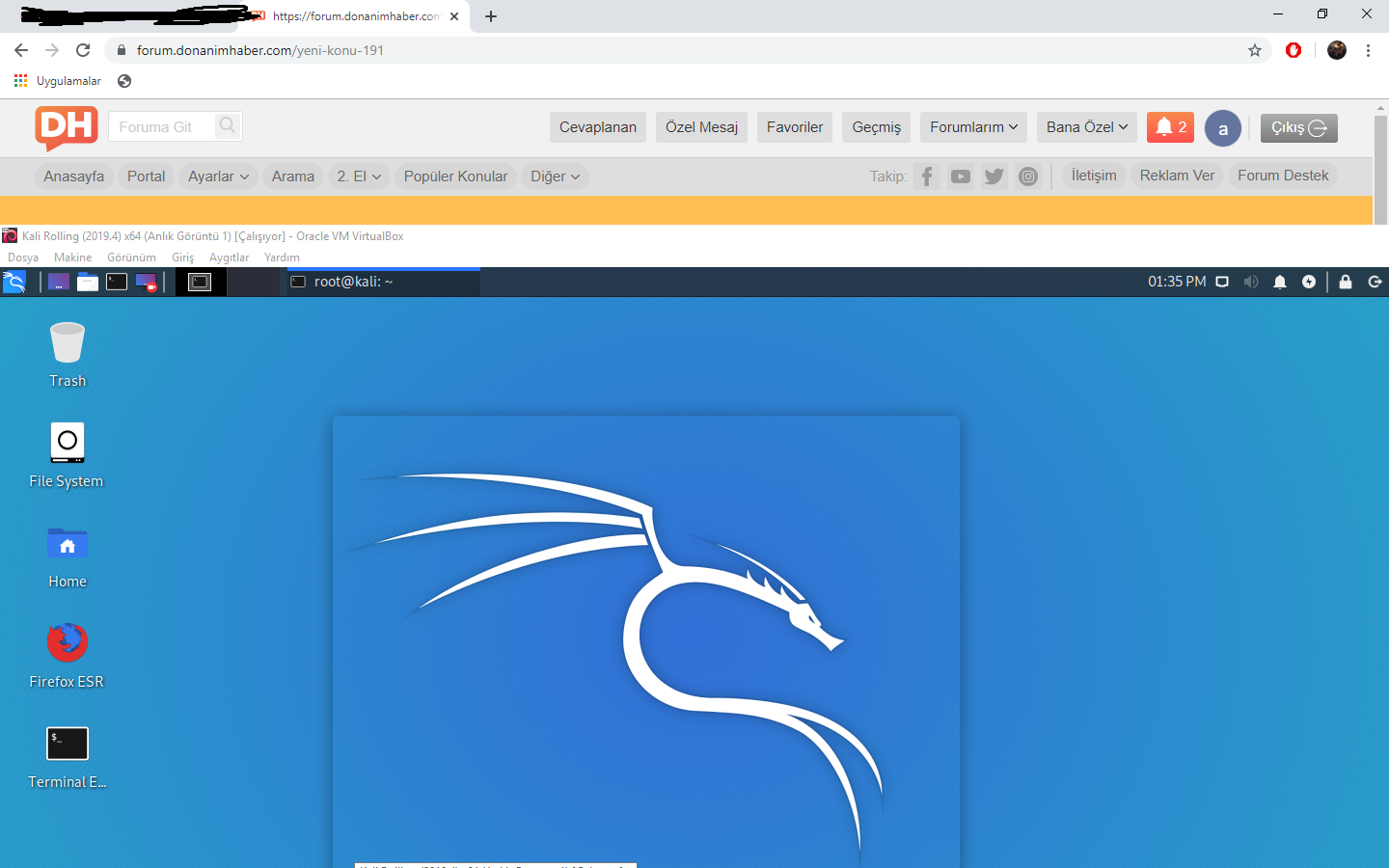Open the File System desktop icon

67,455
